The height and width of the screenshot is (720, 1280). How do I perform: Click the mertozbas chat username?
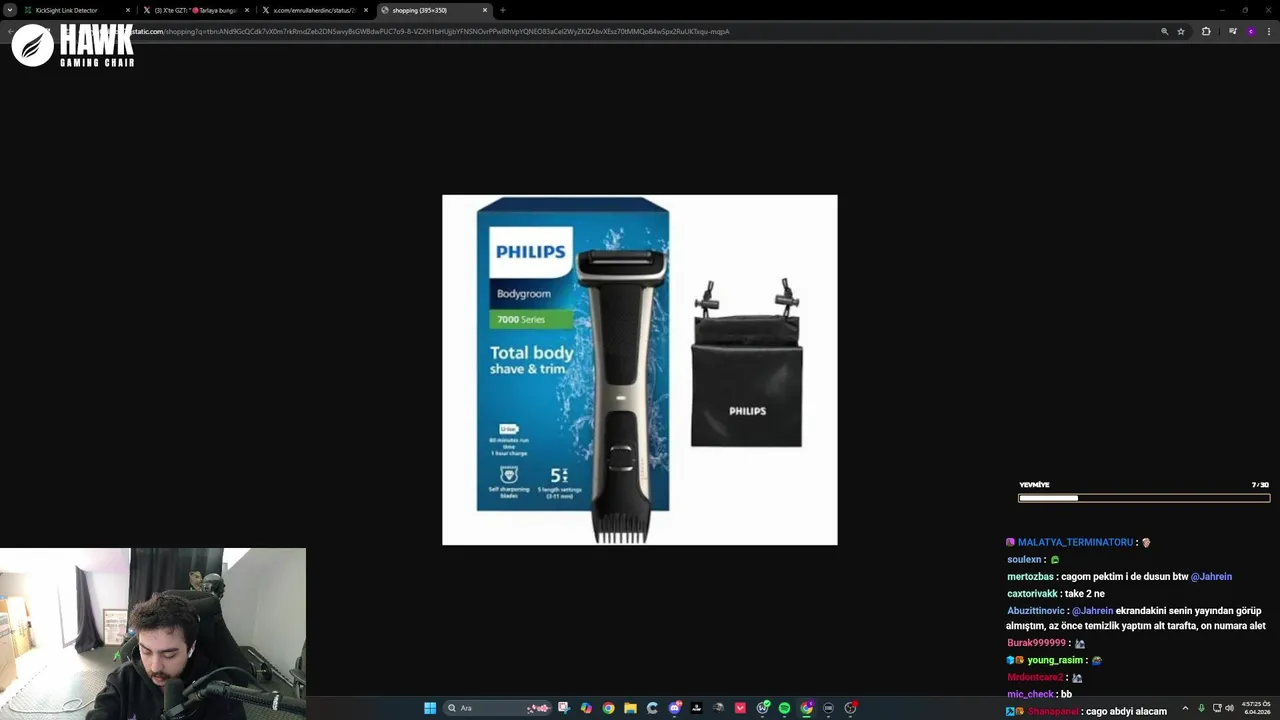coord(1030,577)
